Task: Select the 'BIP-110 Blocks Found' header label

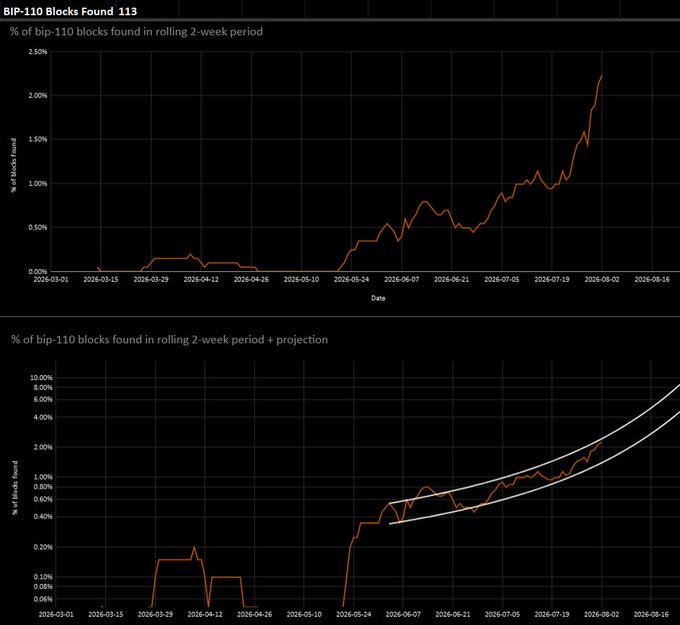Action: tap(58, 11)
